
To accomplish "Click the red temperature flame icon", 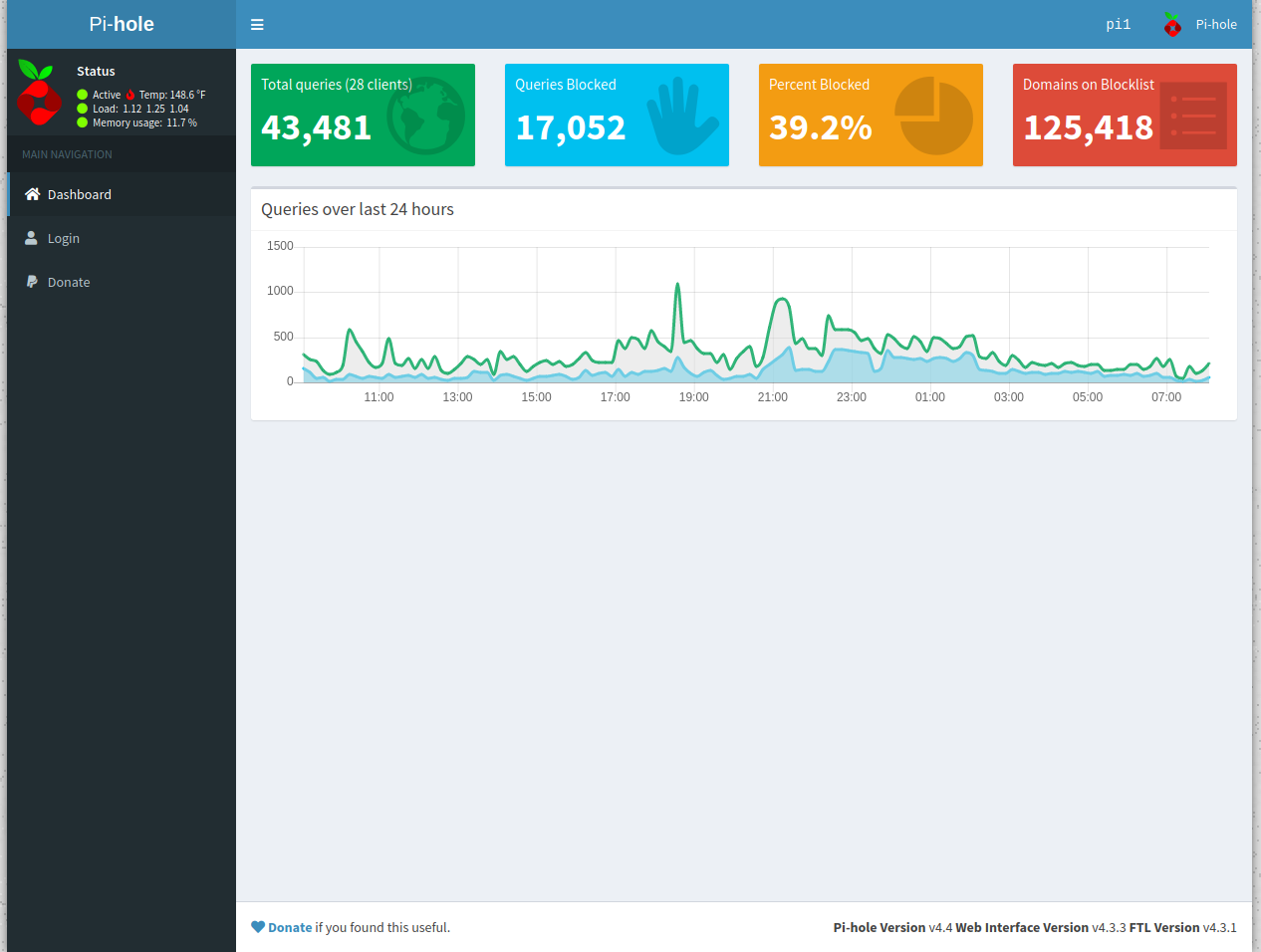I will pyautogui.click(x=130, y=95).
